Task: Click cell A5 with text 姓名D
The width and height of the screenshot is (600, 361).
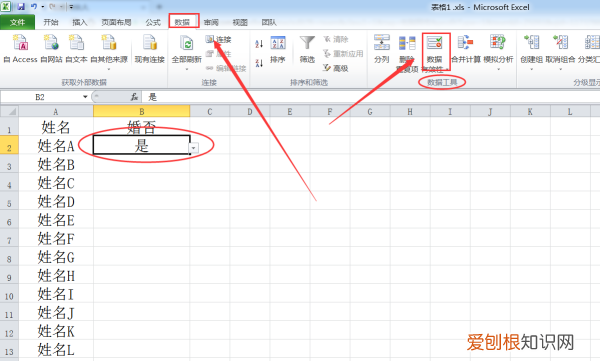Action: (56, 201)
